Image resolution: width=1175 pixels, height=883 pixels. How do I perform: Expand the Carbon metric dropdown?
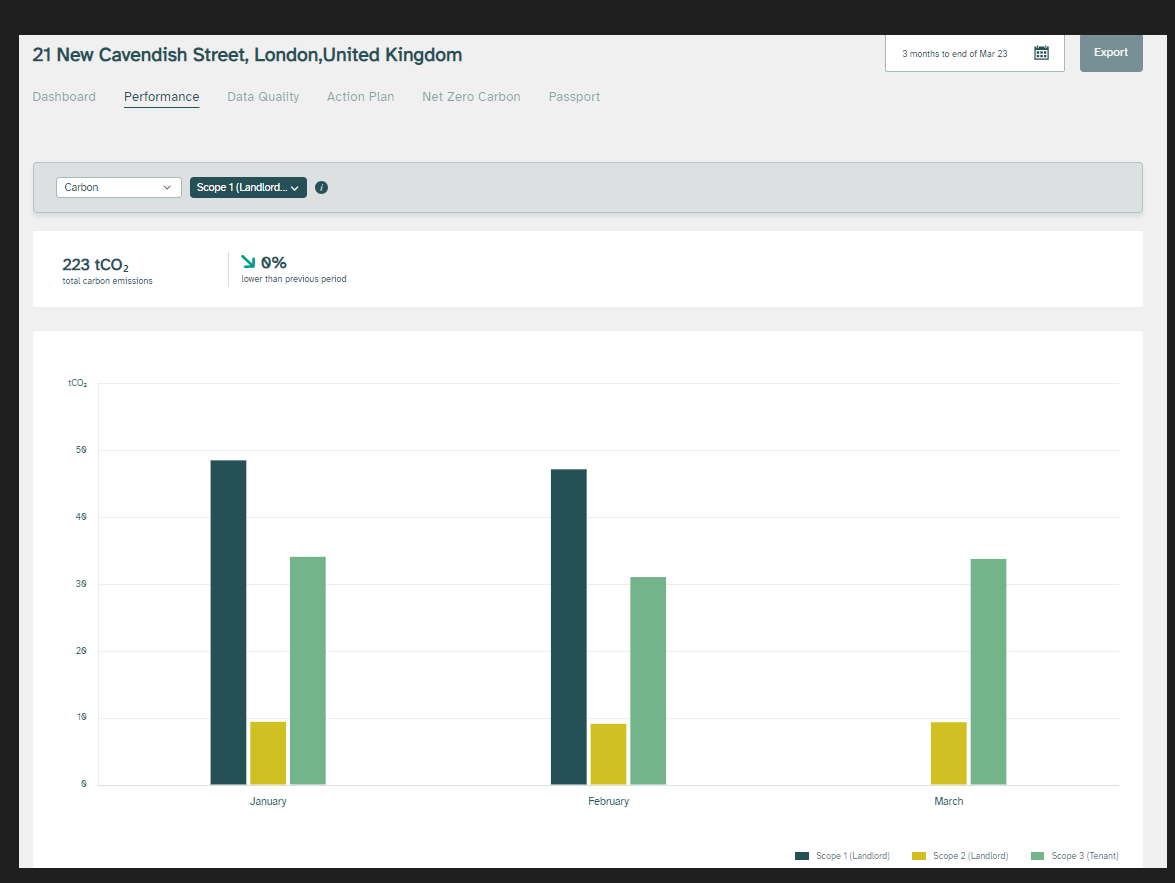(x=118, y=187)
